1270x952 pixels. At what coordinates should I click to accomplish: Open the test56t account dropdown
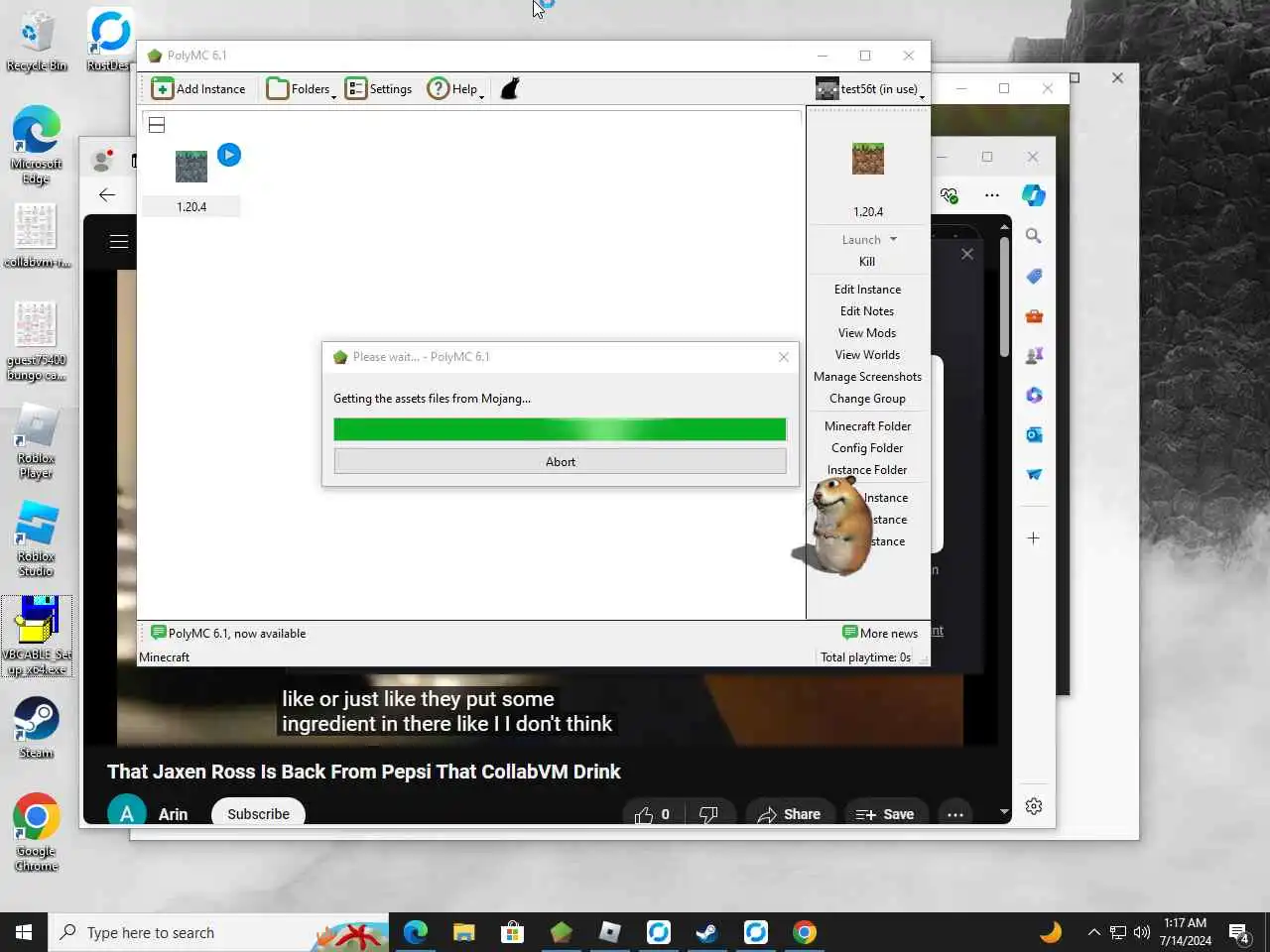pos(871,89)
